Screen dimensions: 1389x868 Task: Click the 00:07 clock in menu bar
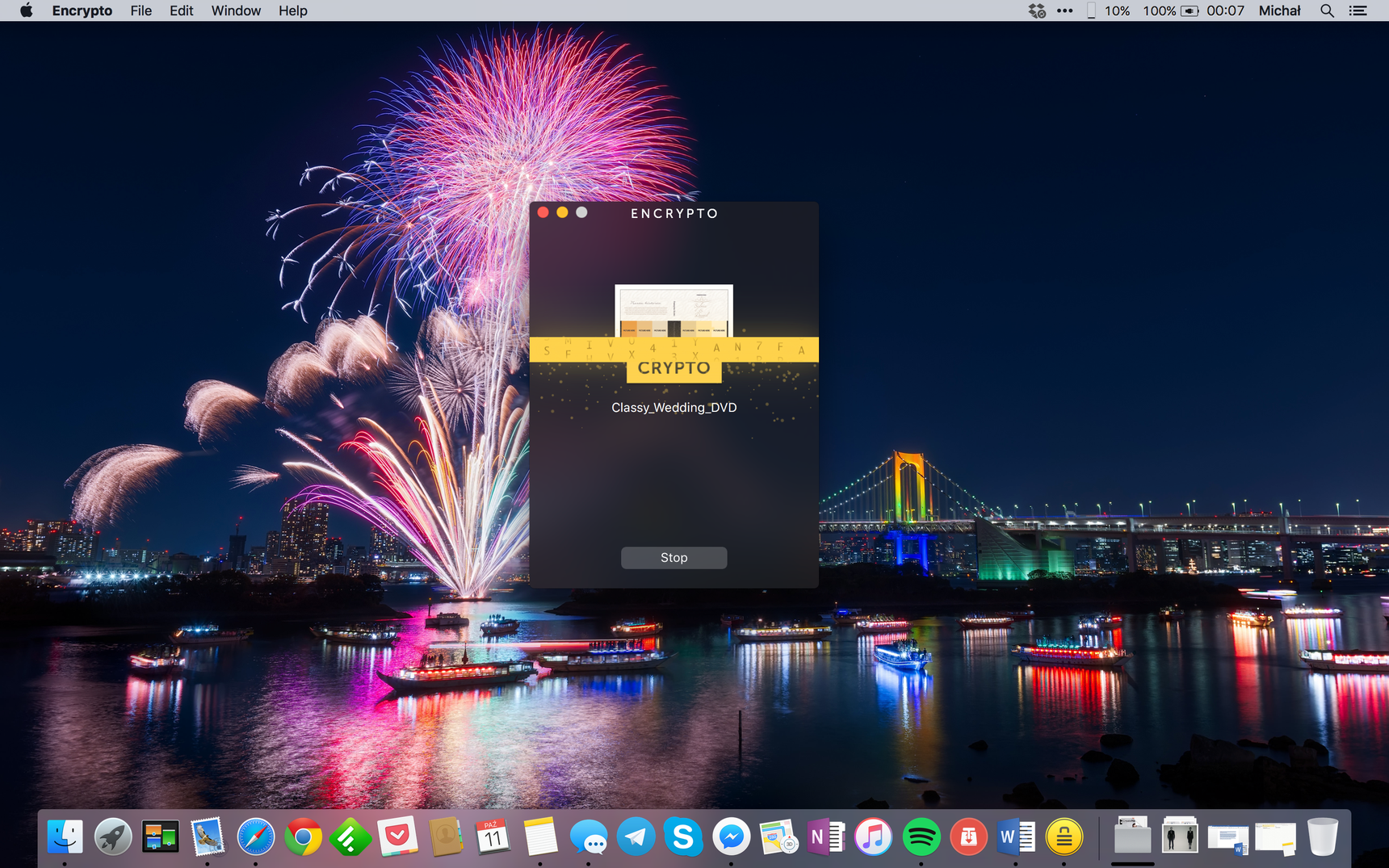1225,10
